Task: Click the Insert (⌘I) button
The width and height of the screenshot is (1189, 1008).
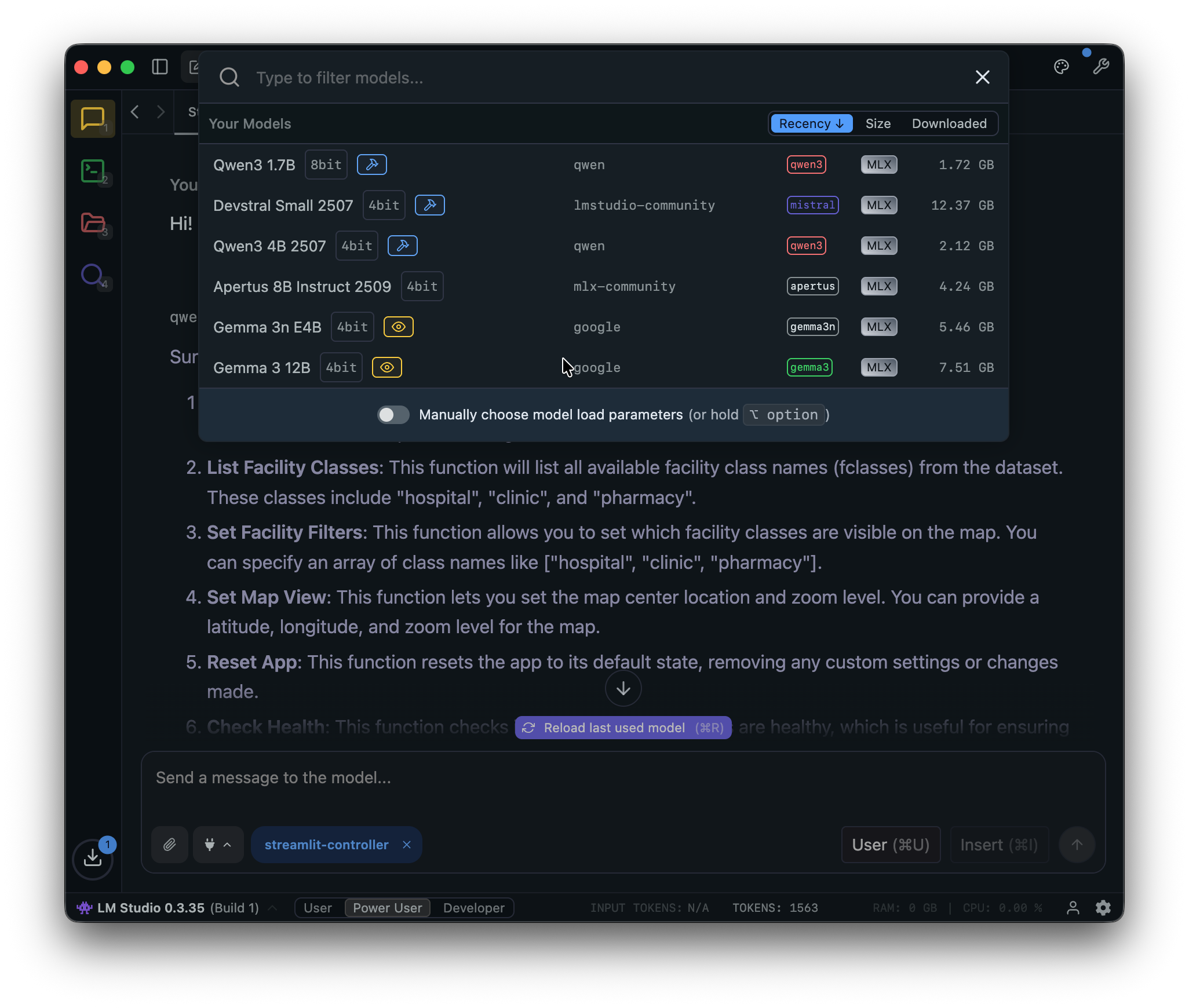Action: tap(1000, 845)
